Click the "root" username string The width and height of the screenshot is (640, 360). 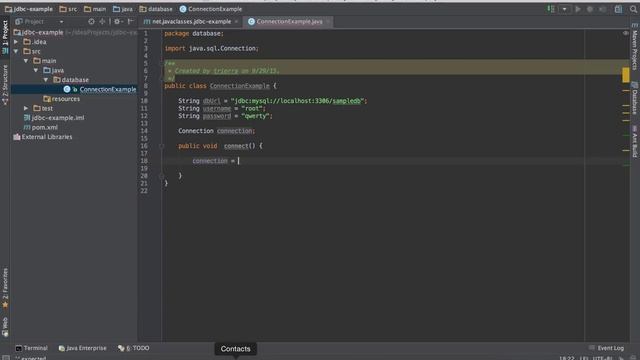[x=252, y=108]
